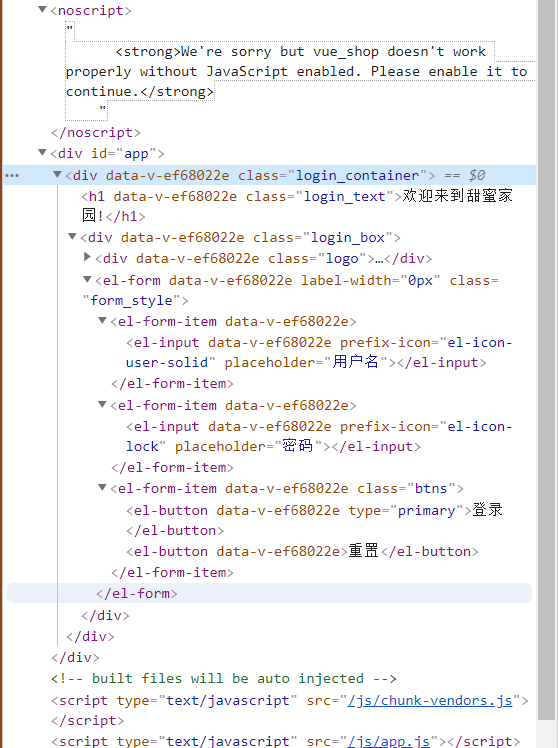Click the "el-icon-lock" prefix-icon value
The width and height of the screenshot is (558, 748).
tap(319, 436)
